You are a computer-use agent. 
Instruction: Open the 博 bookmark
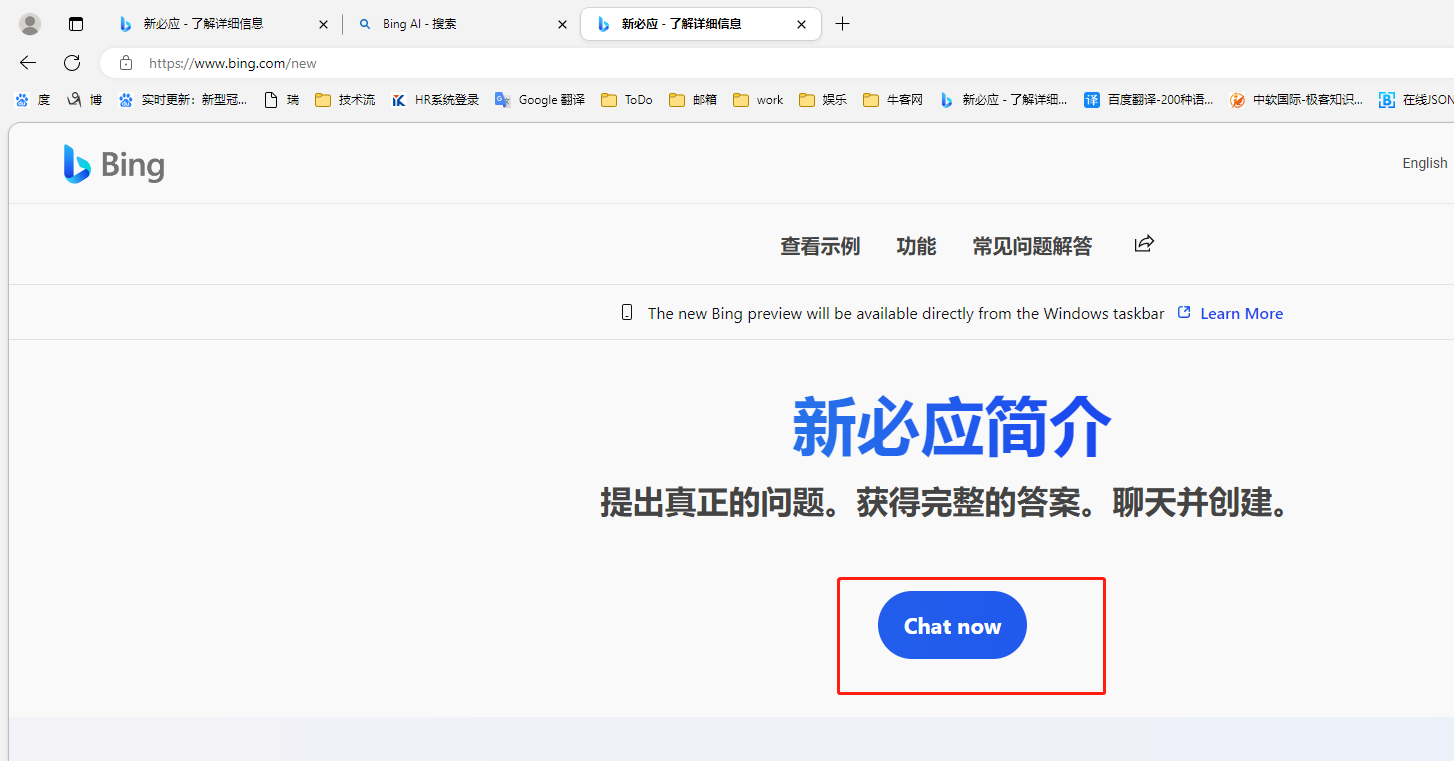[x=84, y=100]
